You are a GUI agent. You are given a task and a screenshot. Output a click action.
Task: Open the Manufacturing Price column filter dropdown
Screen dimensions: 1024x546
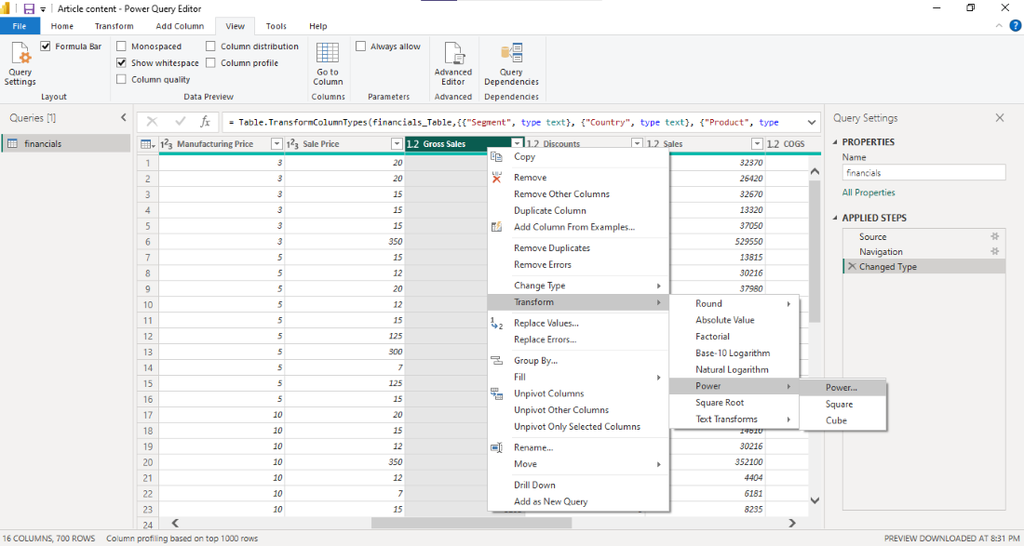click(x=277, y=144)
